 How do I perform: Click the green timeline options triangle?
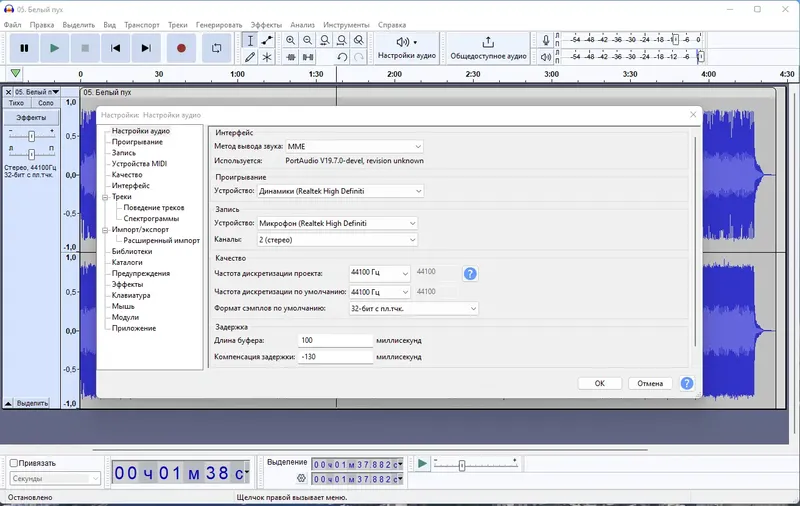[16, 73]
